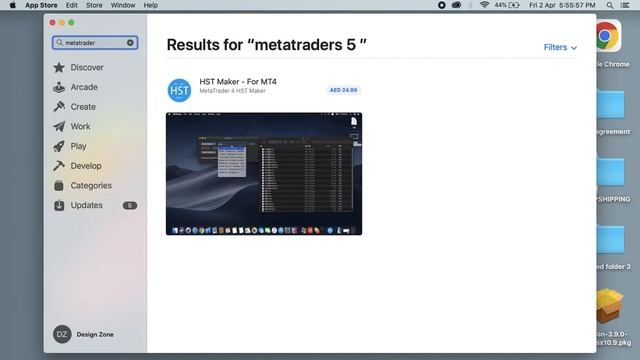Open HST Maker - For MT4 title
The width and height of the screenshot is (640, 360).
click(238, 82)
